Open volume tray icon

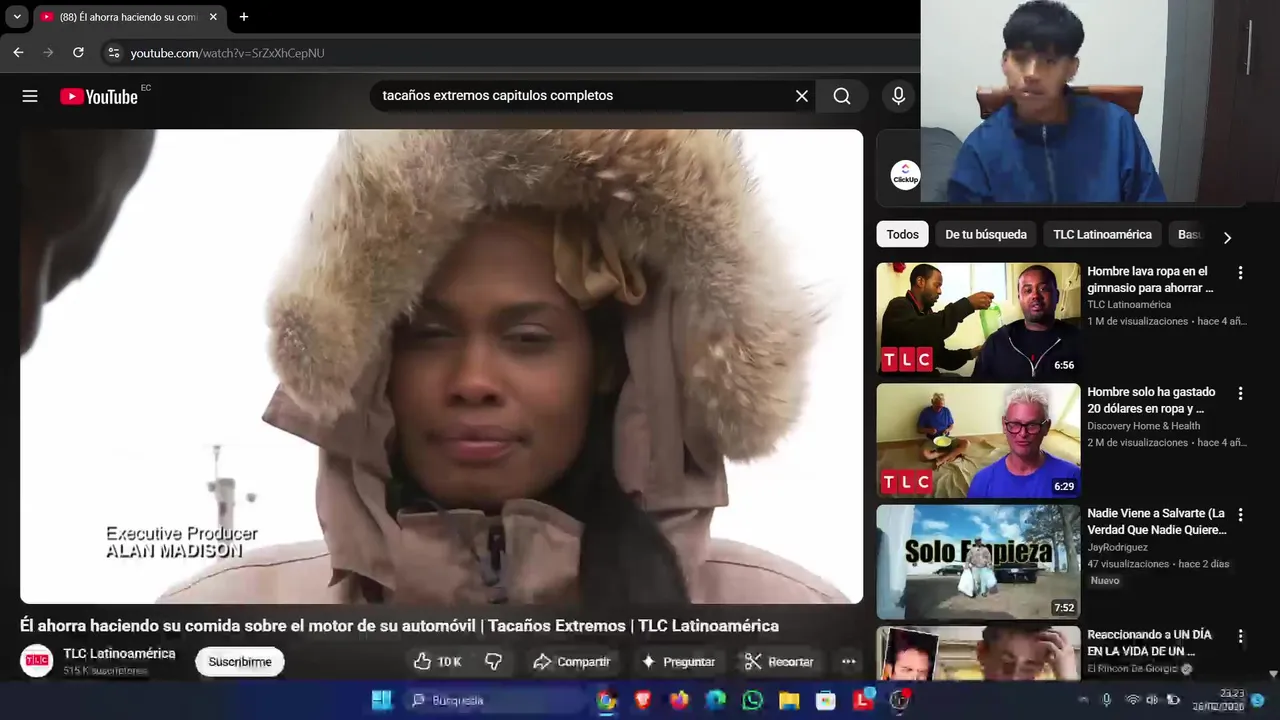[x=1152, y=700]
